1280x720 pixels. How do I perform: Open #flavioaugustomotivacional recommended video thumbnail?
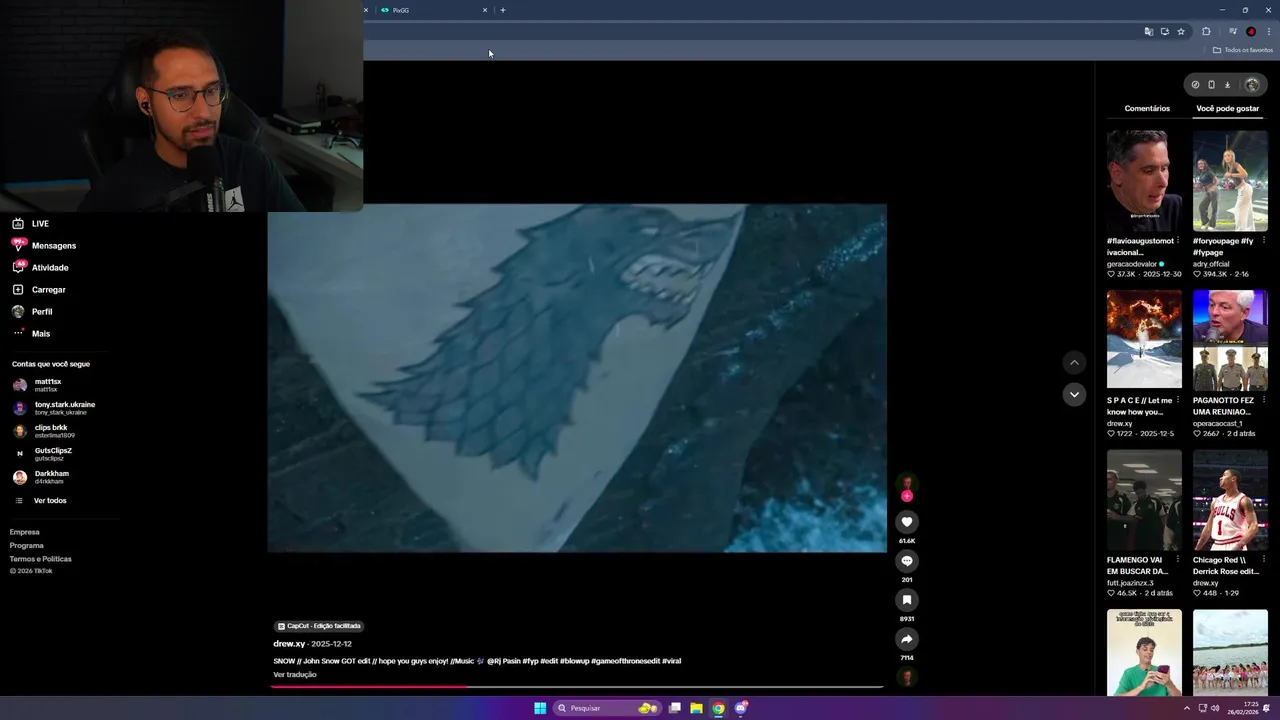(1144, 181)
